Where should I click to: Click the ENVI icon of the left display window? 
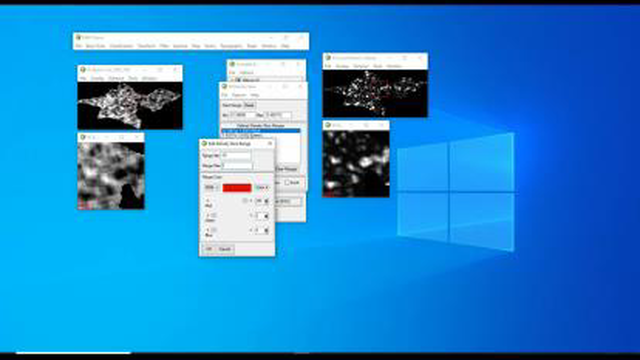83,70
